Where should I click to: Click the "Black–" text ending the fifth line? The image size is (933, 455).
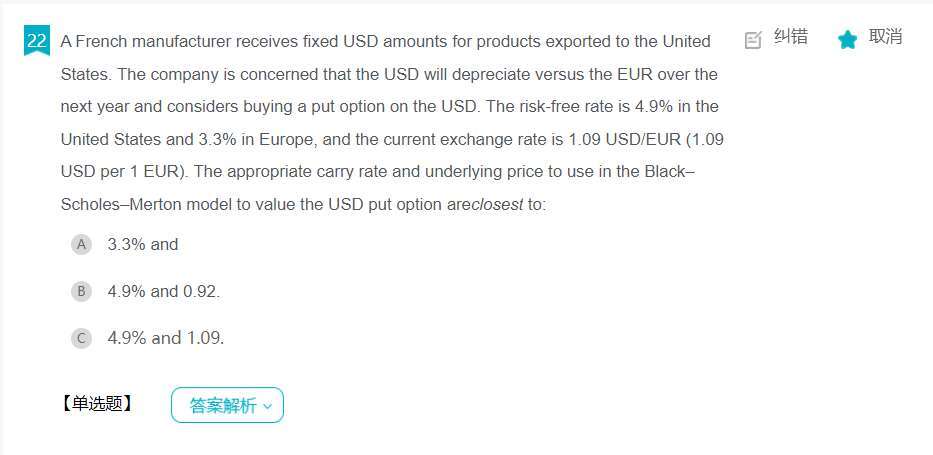click(x=670, y=172)
